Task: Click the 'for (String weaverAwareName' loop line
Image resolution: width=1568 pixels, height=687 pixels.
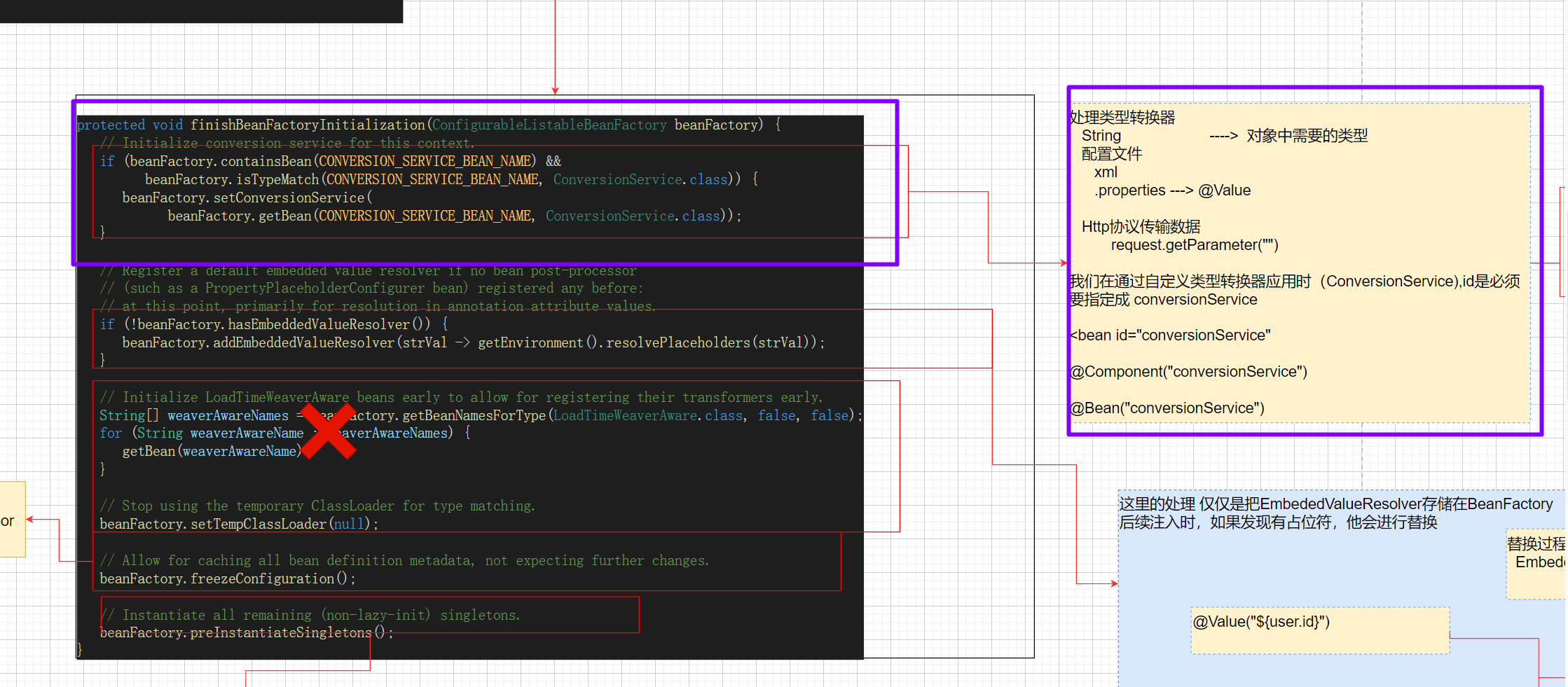Action: pyautogui.click(x=285, y=433)
